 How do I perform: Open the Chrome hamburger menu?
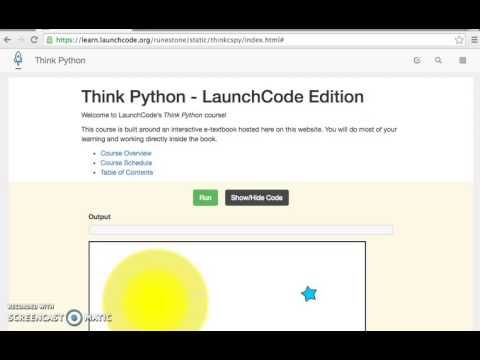pyautogui.click(x=475, y=40)
